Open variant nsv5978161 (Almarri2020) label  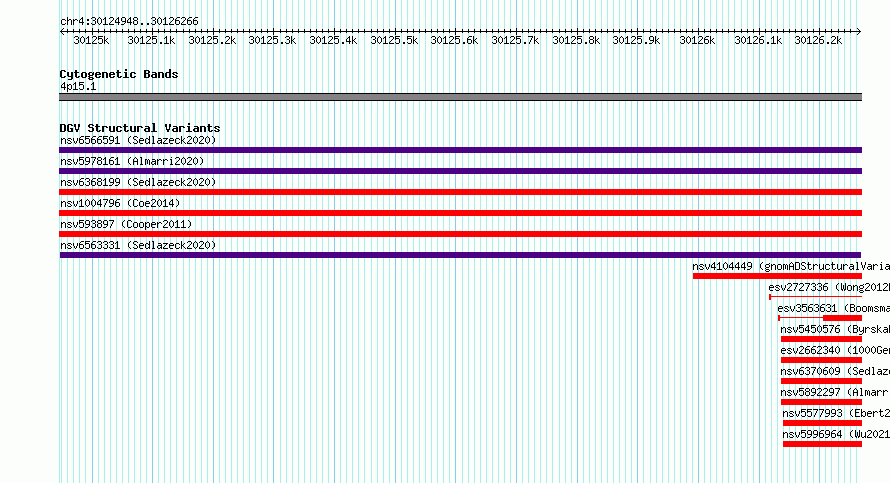point(132,161)
